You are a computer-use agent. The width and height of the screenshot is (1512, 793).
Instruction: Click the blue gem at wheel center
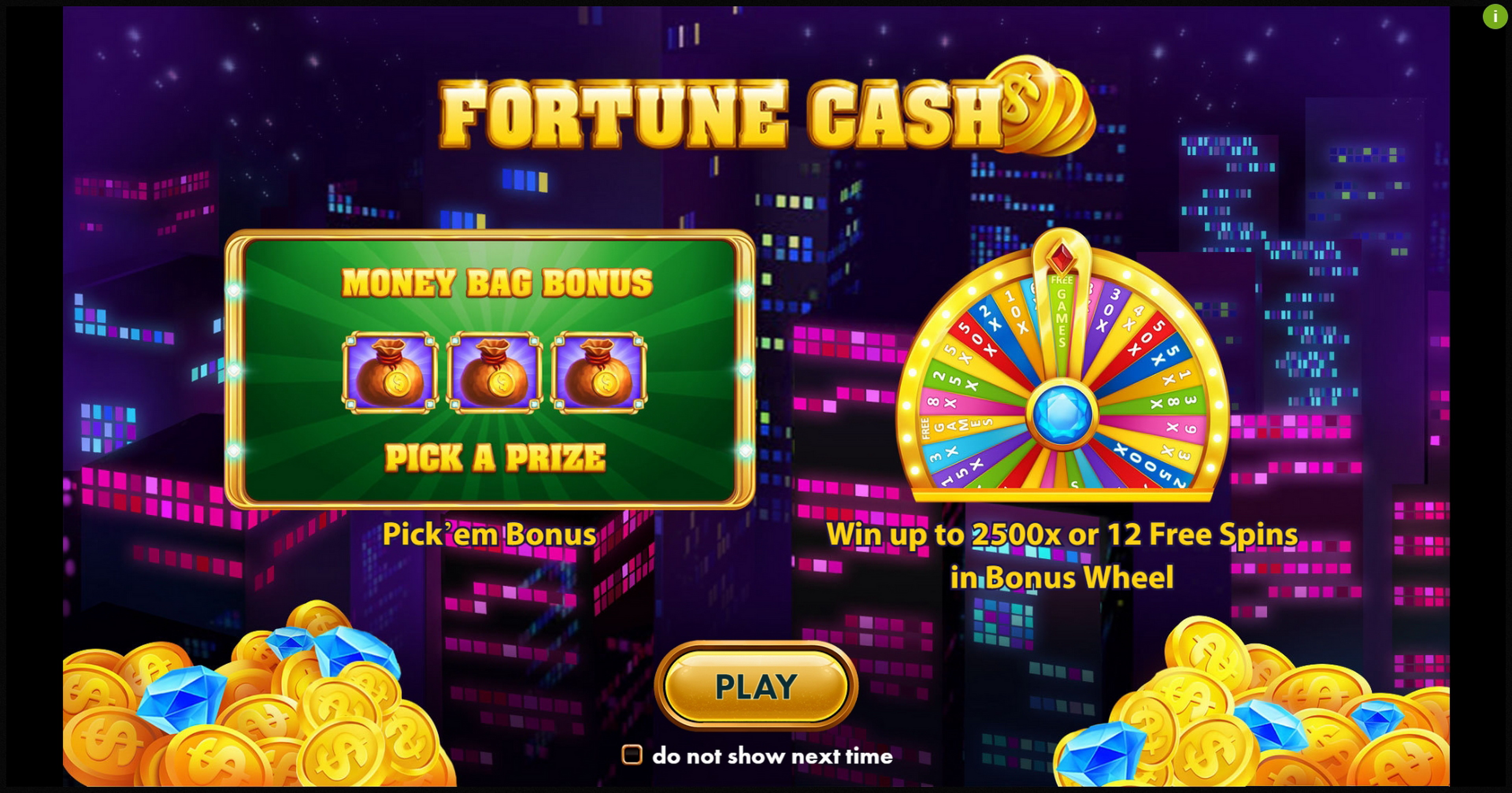click(x=1062, y=414)
